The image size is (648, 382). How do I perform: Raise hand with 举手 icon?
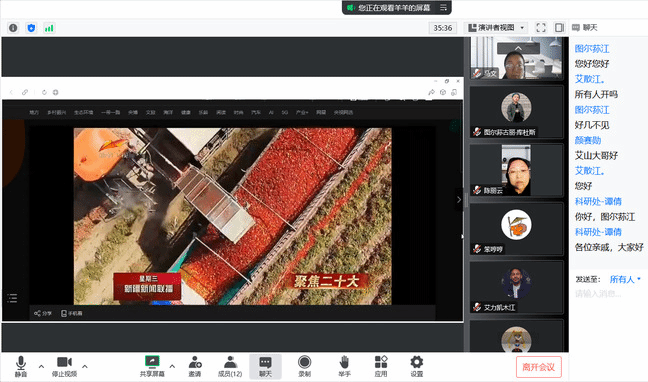coord(344,366)
